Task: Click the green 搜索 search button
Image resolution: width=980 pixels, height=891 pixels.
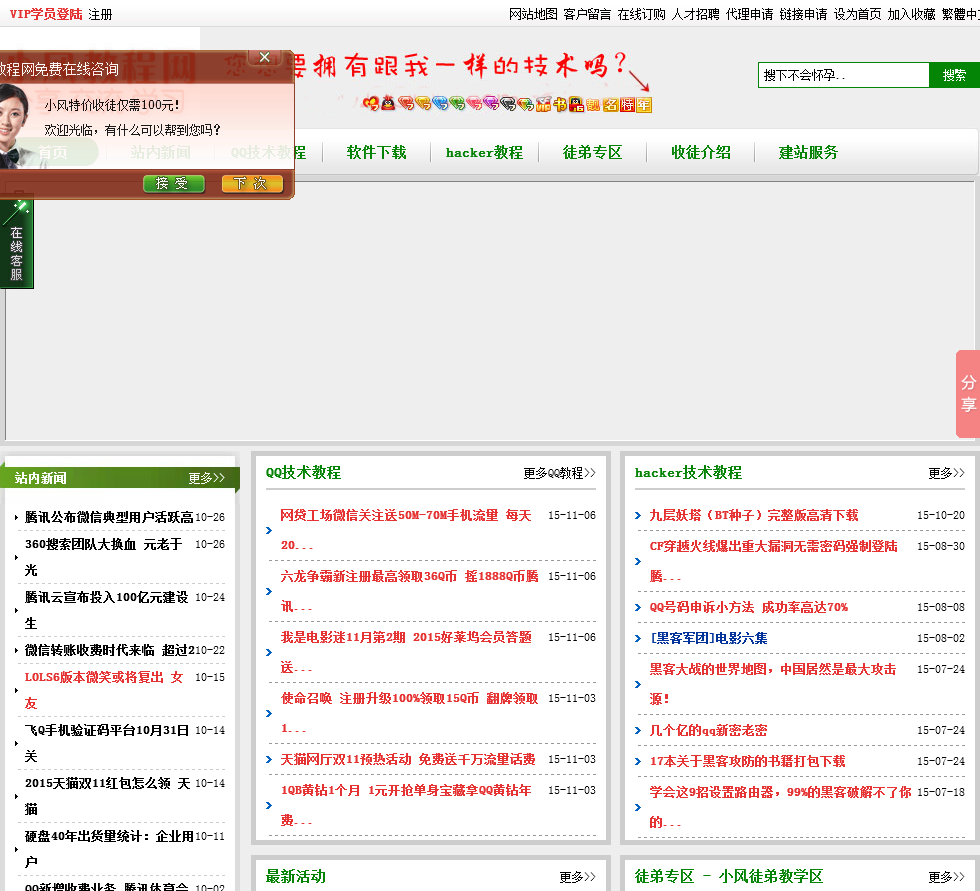Action: (x=954, y=76)
